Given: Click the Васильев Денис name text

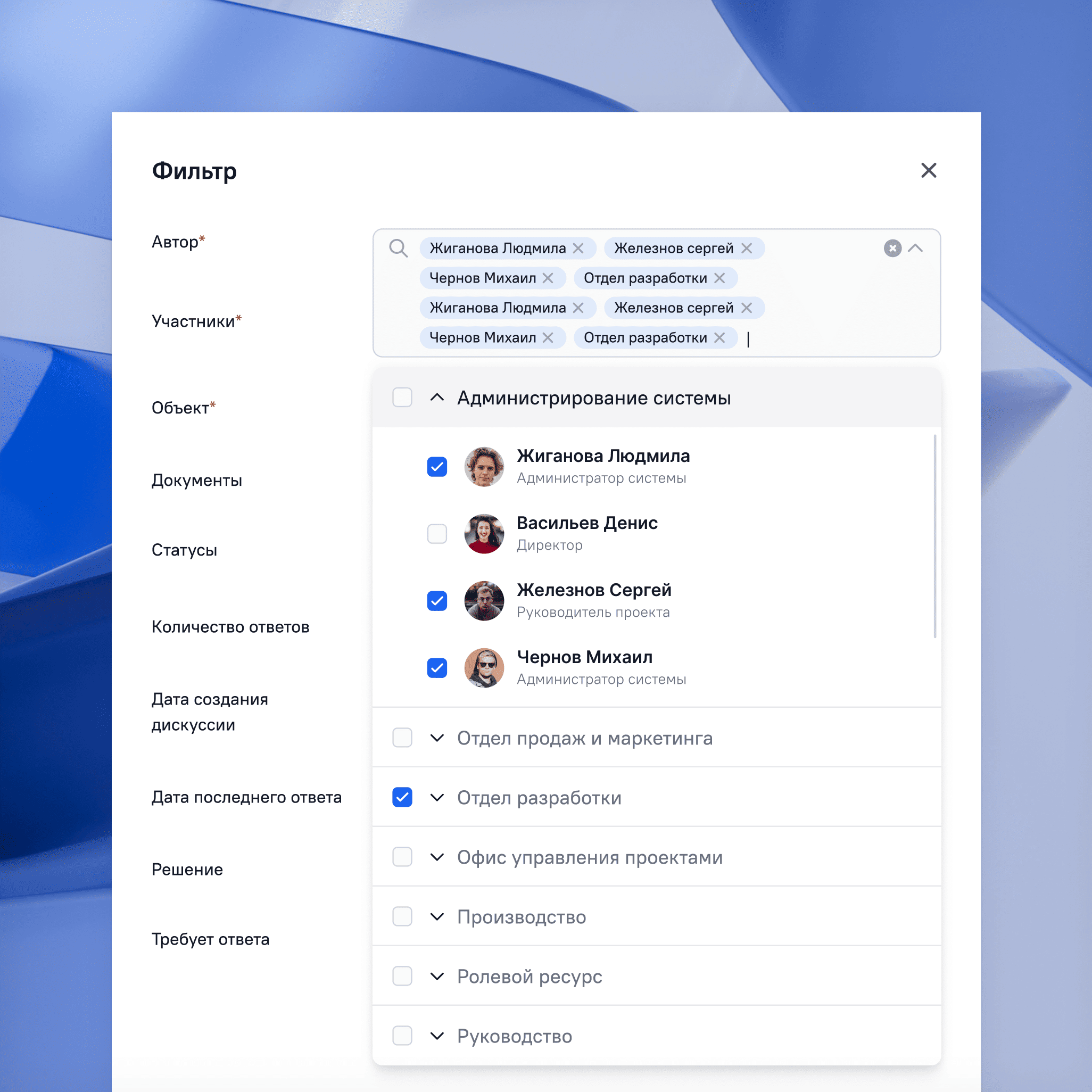Looking at the screenshot, I should [x=588, y=523].
